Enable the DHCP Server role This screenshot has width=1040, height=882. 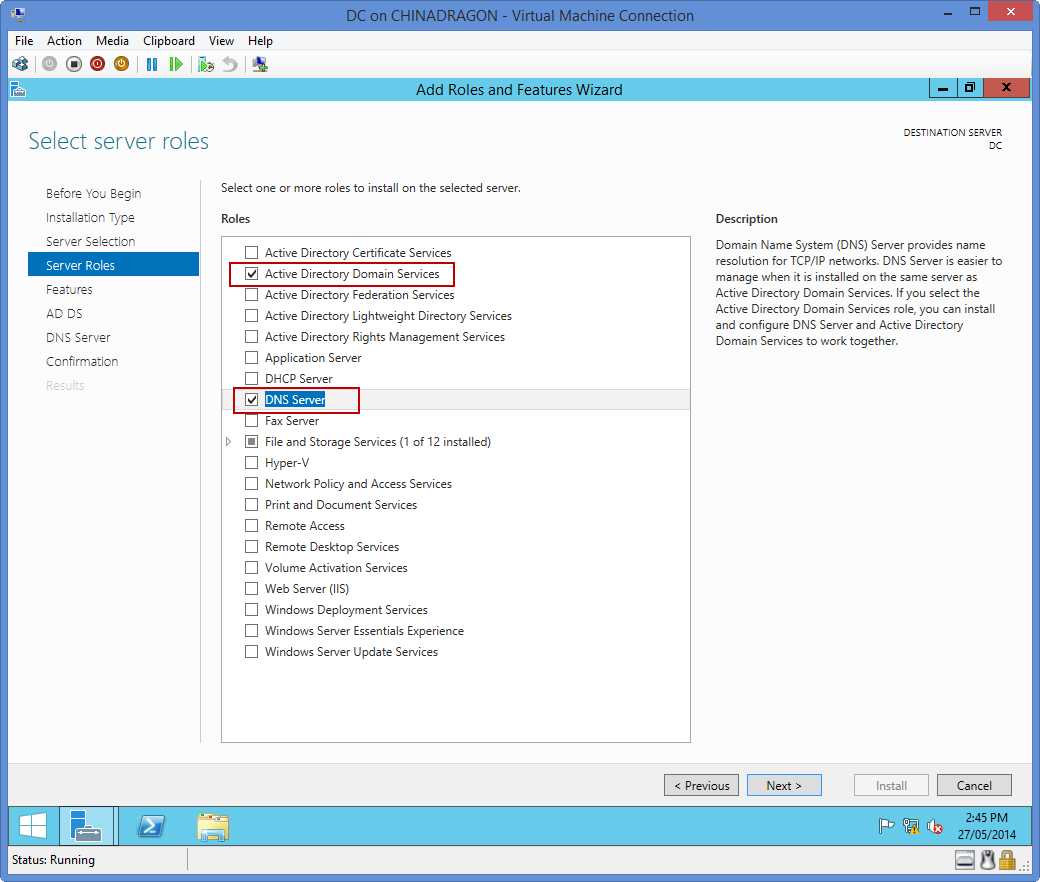click(251, 379)
